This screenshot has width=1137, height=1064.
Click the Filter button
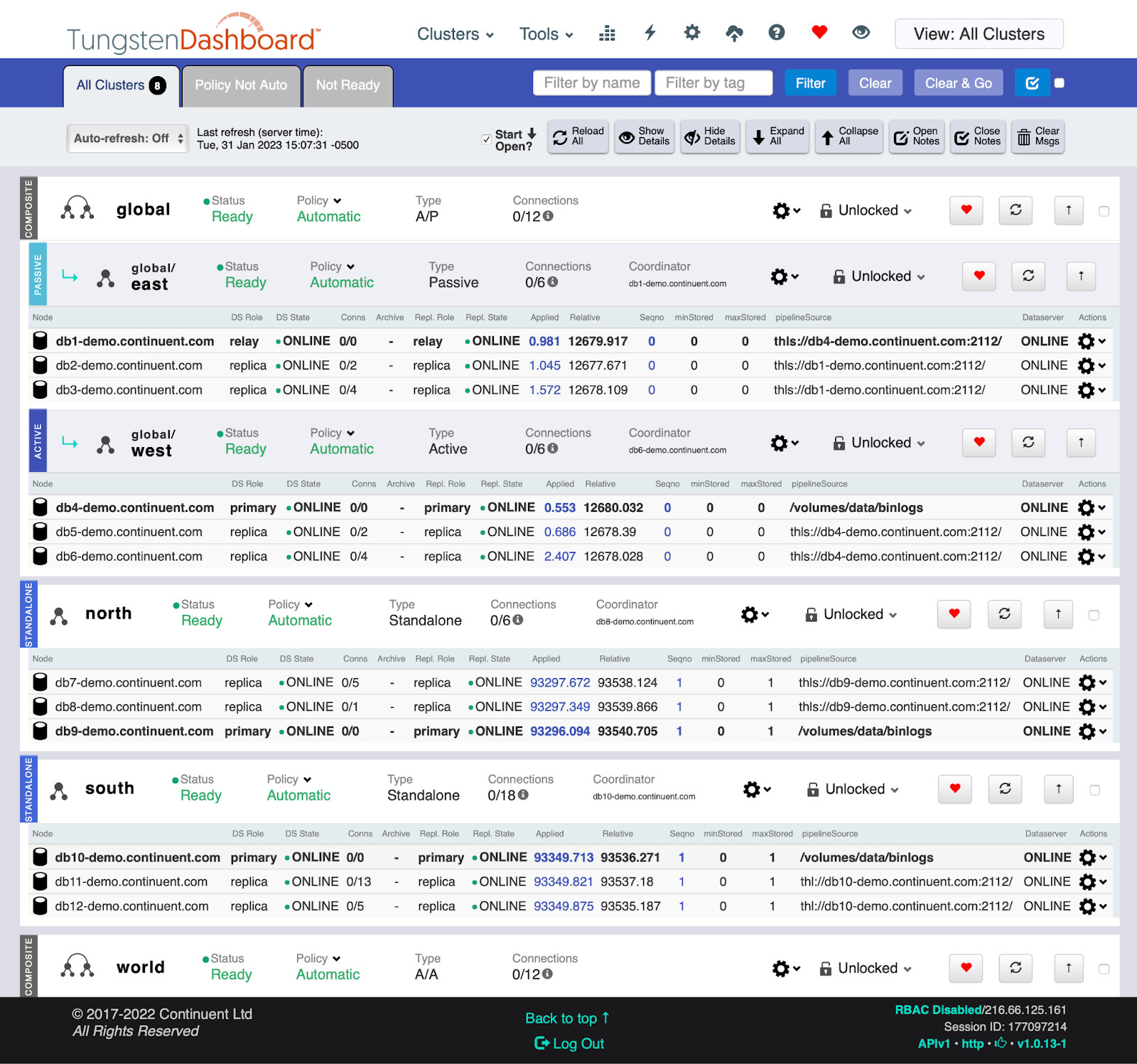tap(811, 83)
